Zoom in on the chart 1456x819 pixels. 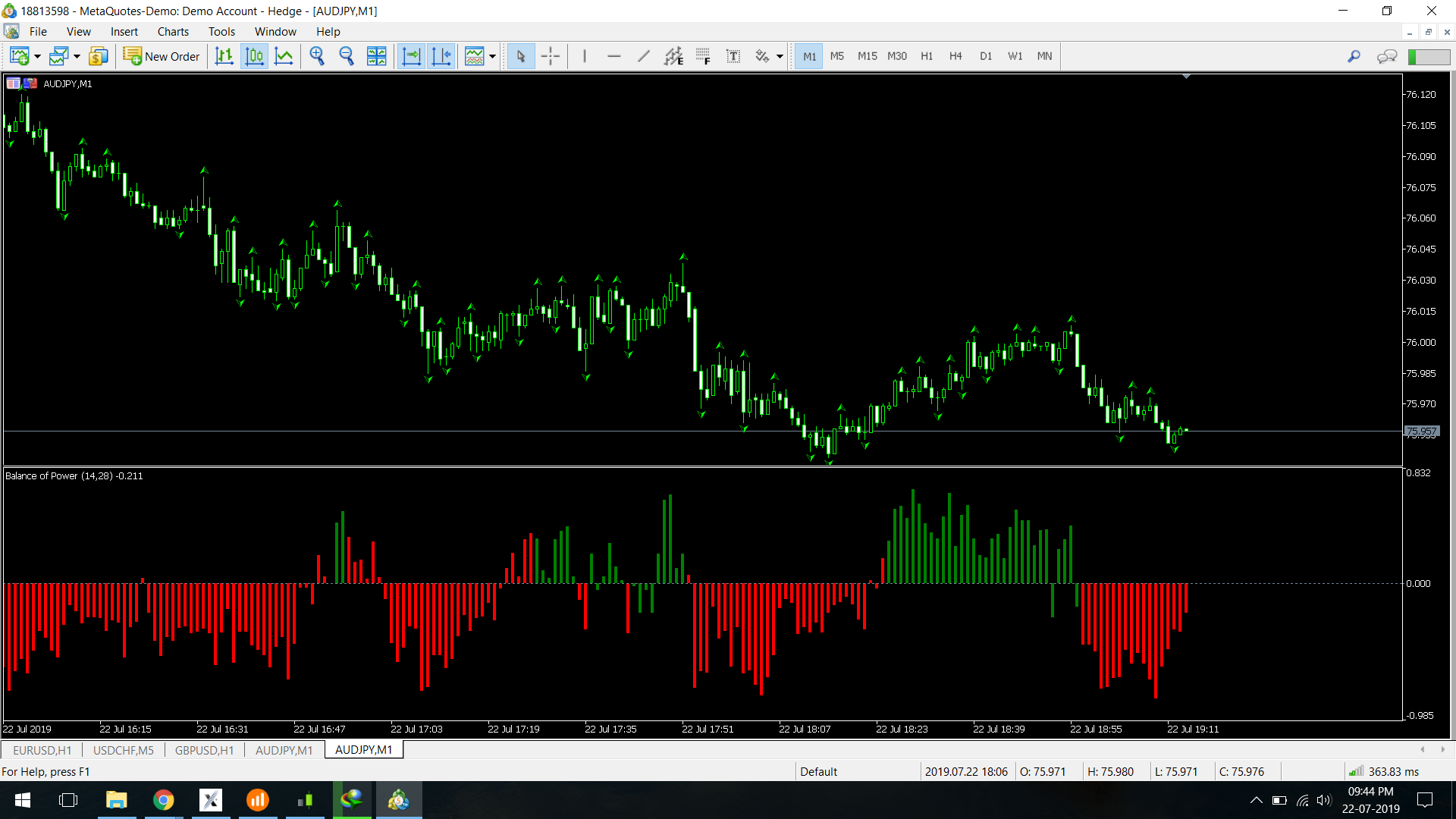tap(317, 56)
